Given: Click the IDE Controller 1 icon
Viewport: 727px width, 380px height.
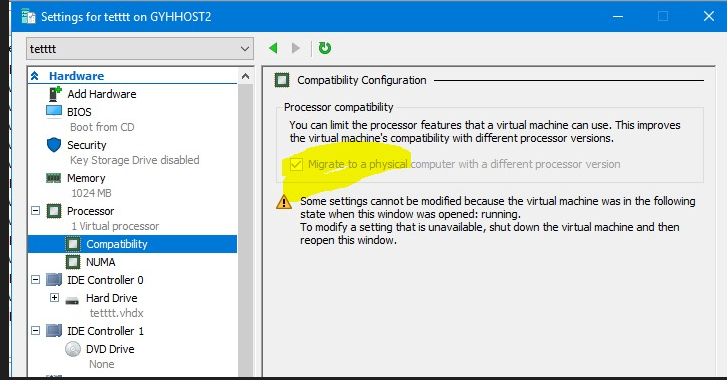Looking at the screenshot, I should [54, 330].
